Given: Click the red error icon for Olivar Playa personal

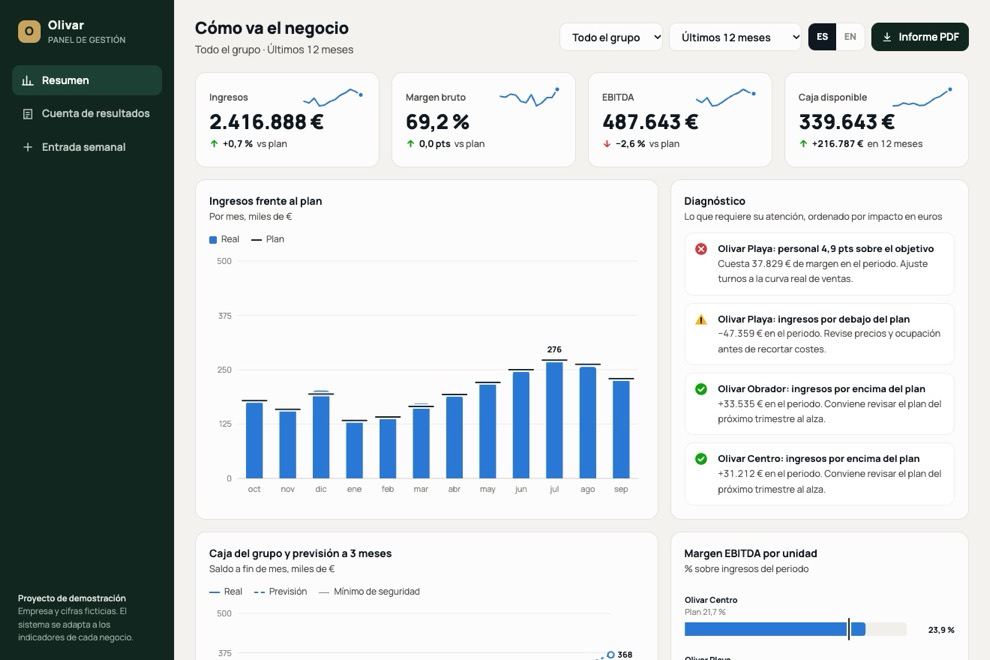Looking at the screenshot, I should pos(701,249).
